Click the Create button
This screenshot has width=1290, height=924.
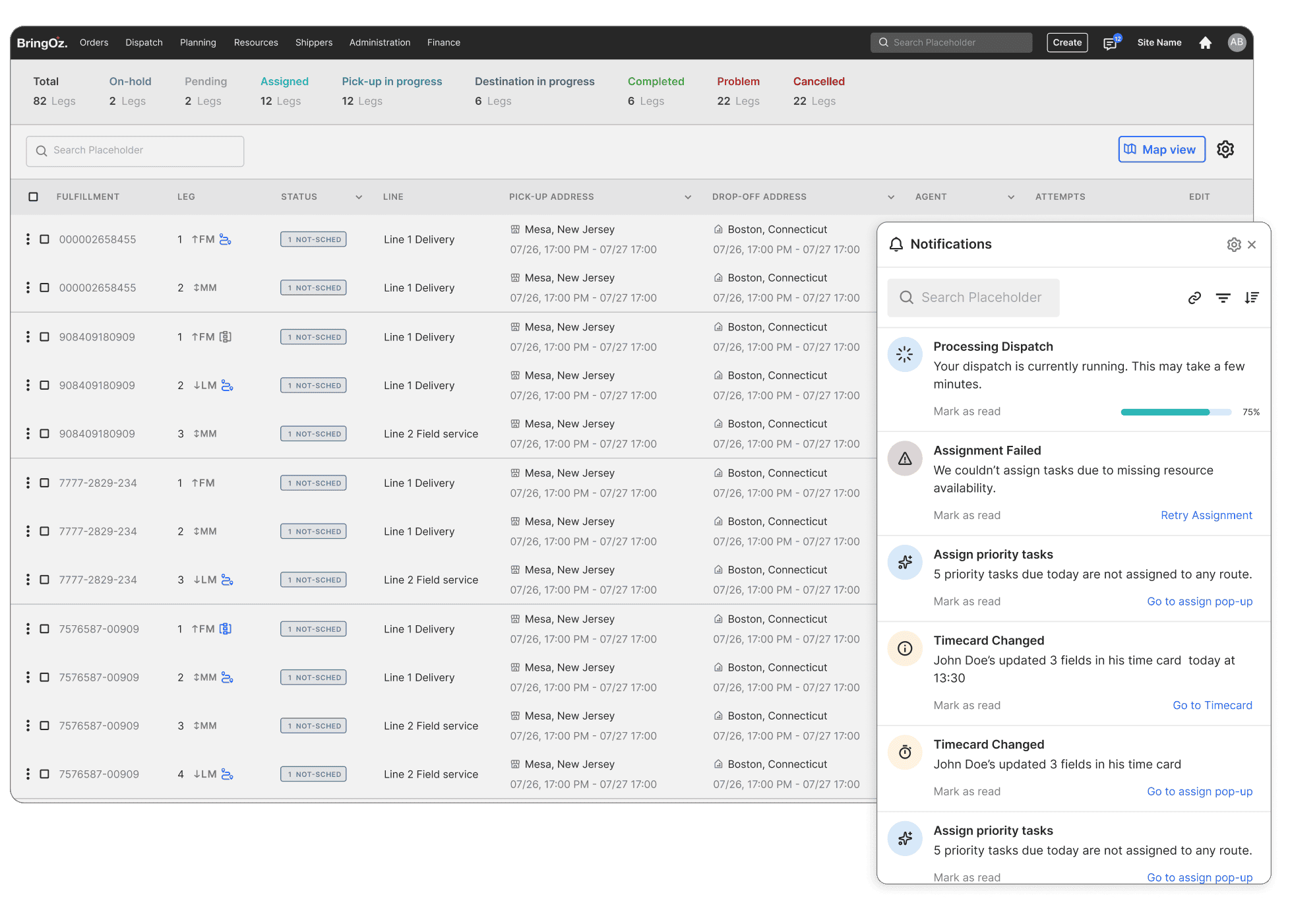point(1067,42)
